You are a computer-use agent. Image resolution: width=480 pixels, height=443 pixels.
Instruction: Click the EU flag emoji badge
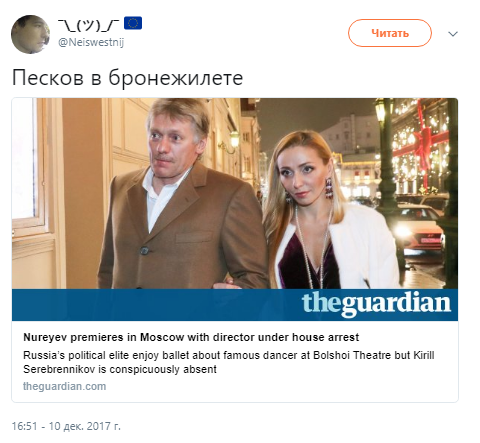[x=133, y=23]
